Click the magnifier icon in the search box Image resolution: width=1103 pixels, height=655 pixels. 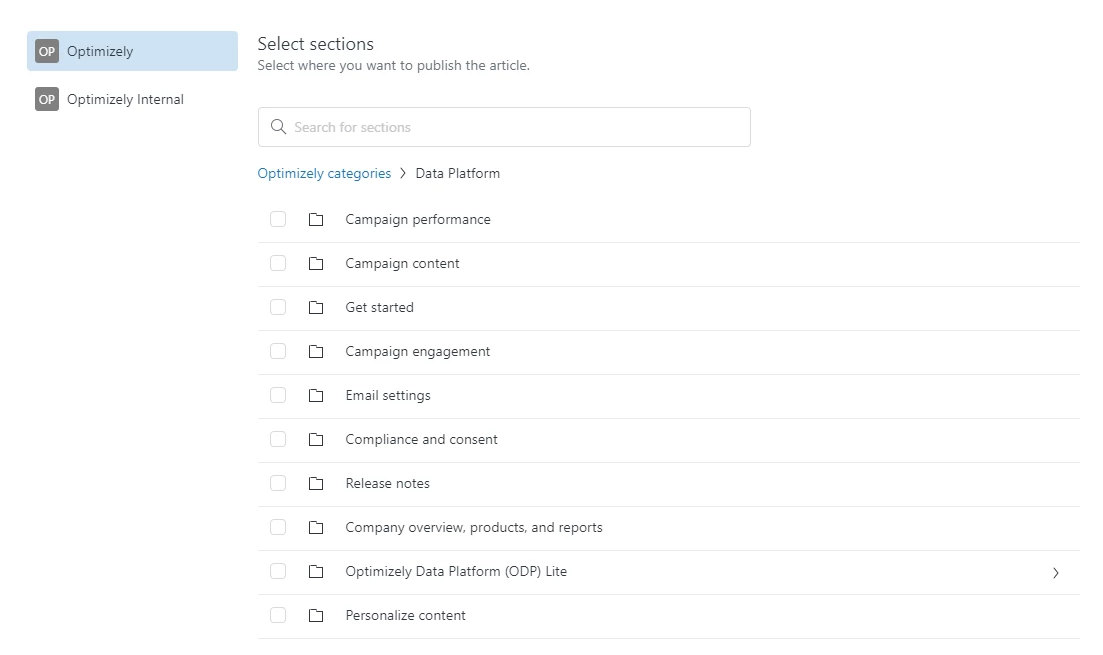tap(279, 127)
